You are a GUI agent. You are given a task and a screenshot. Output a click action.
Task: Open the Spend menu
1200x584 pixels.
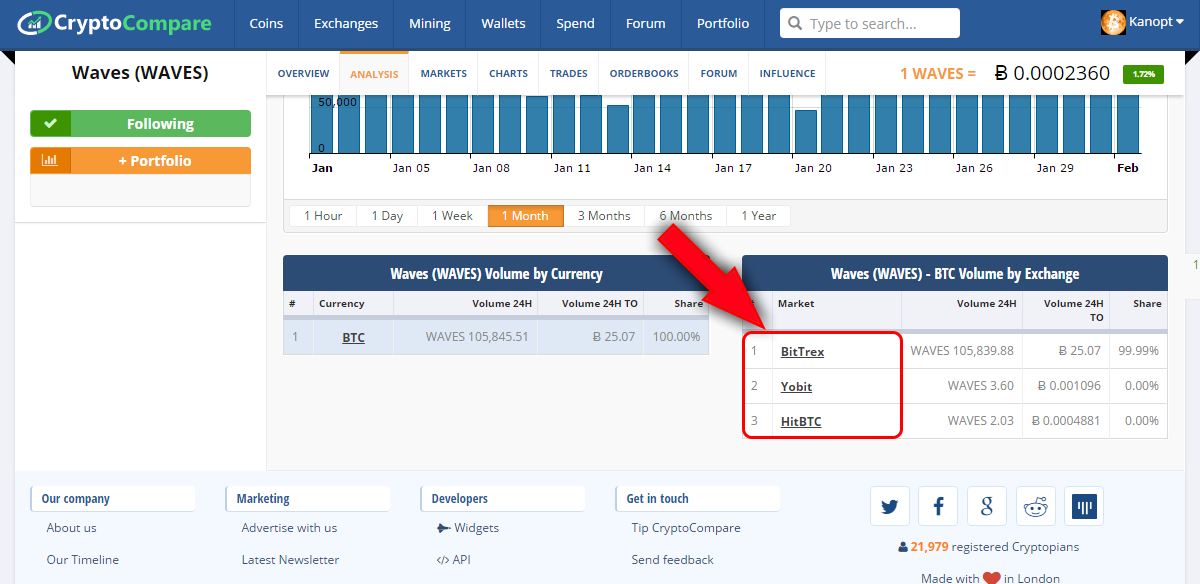575,23
